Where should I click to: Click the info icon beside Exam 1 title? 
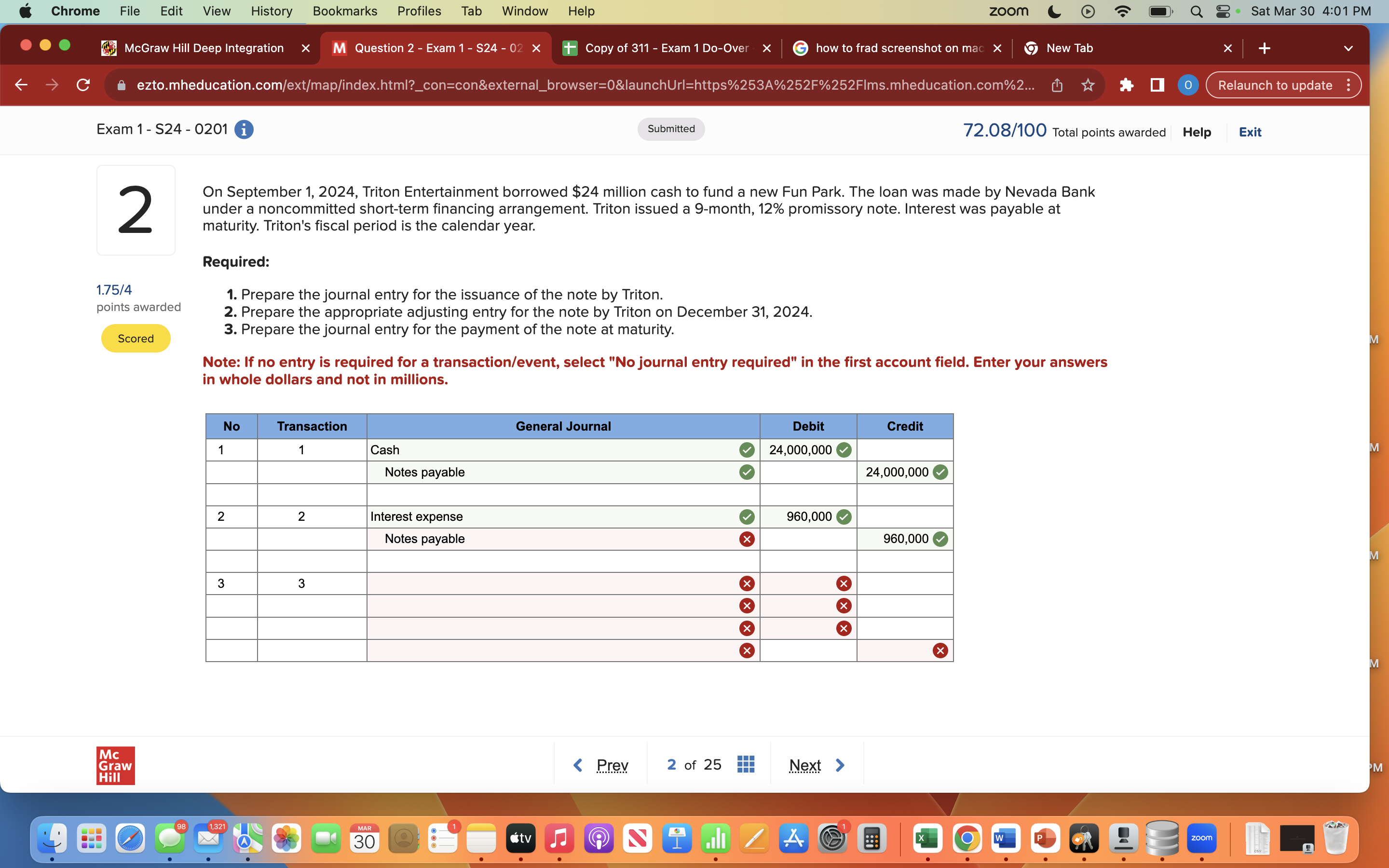tap(244, 129)
